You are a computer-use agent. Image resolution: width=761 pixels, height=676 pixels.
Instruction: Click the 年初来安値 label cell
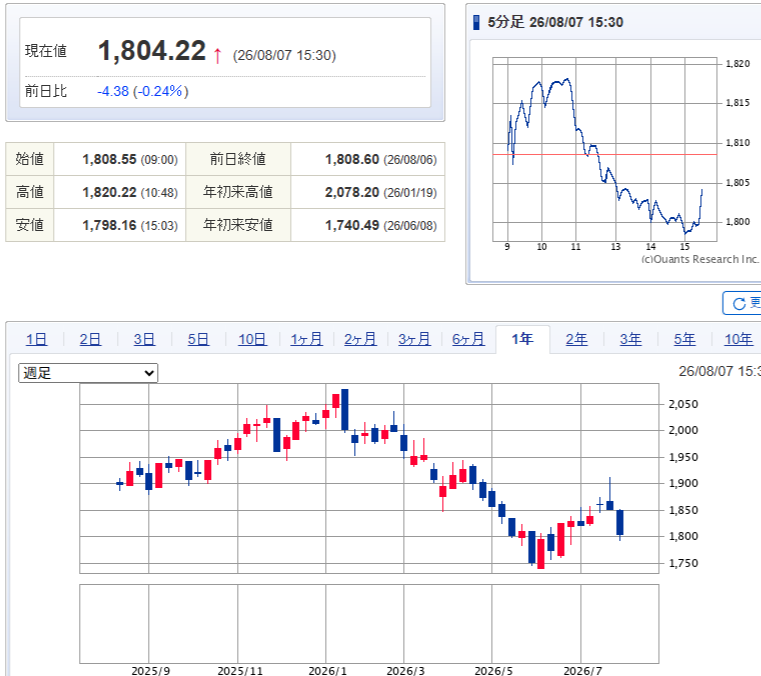pos(238,225)
